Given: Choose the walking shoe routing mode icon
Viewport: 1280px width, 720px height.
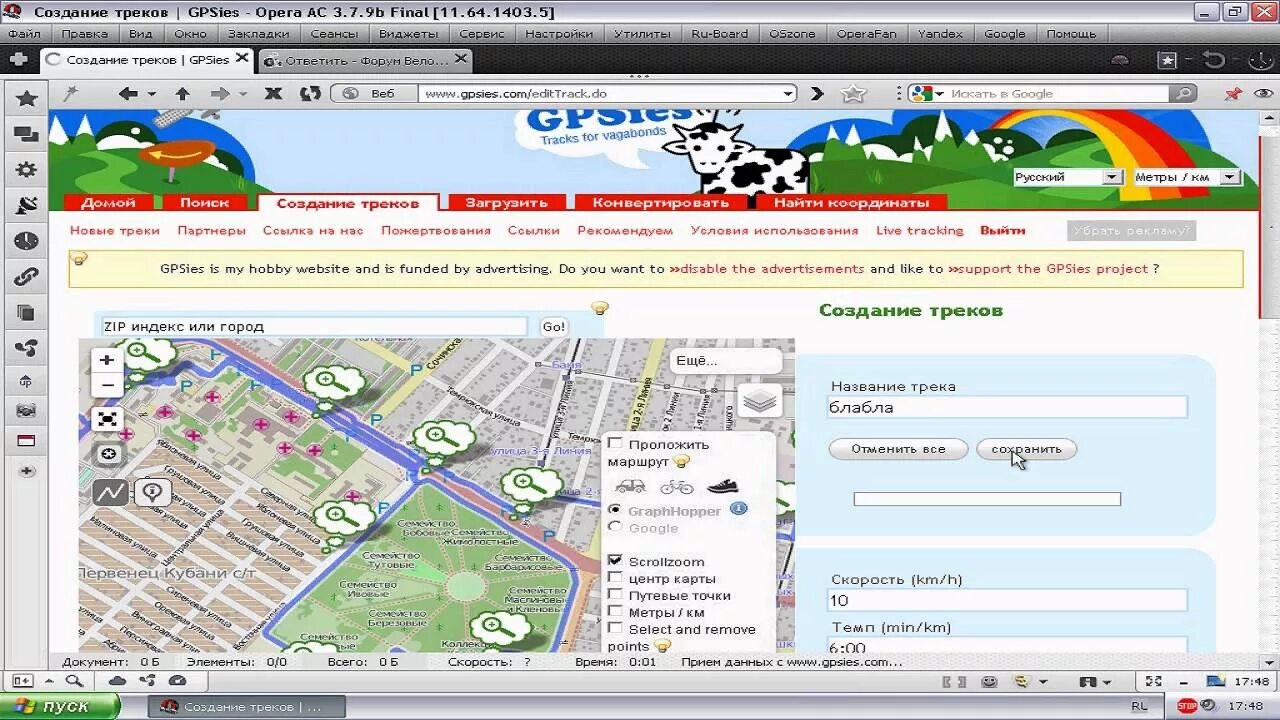Looking at the screenshot, I should [722, 487].
